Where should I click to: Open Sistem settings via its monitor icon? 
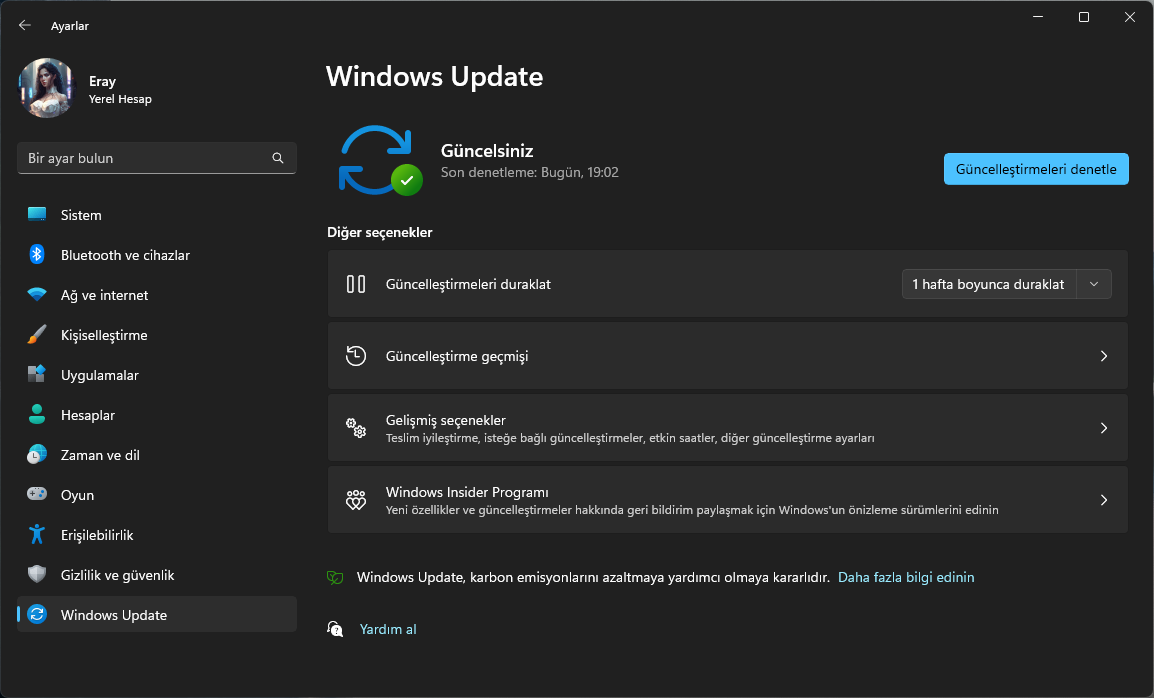(37, 215)
